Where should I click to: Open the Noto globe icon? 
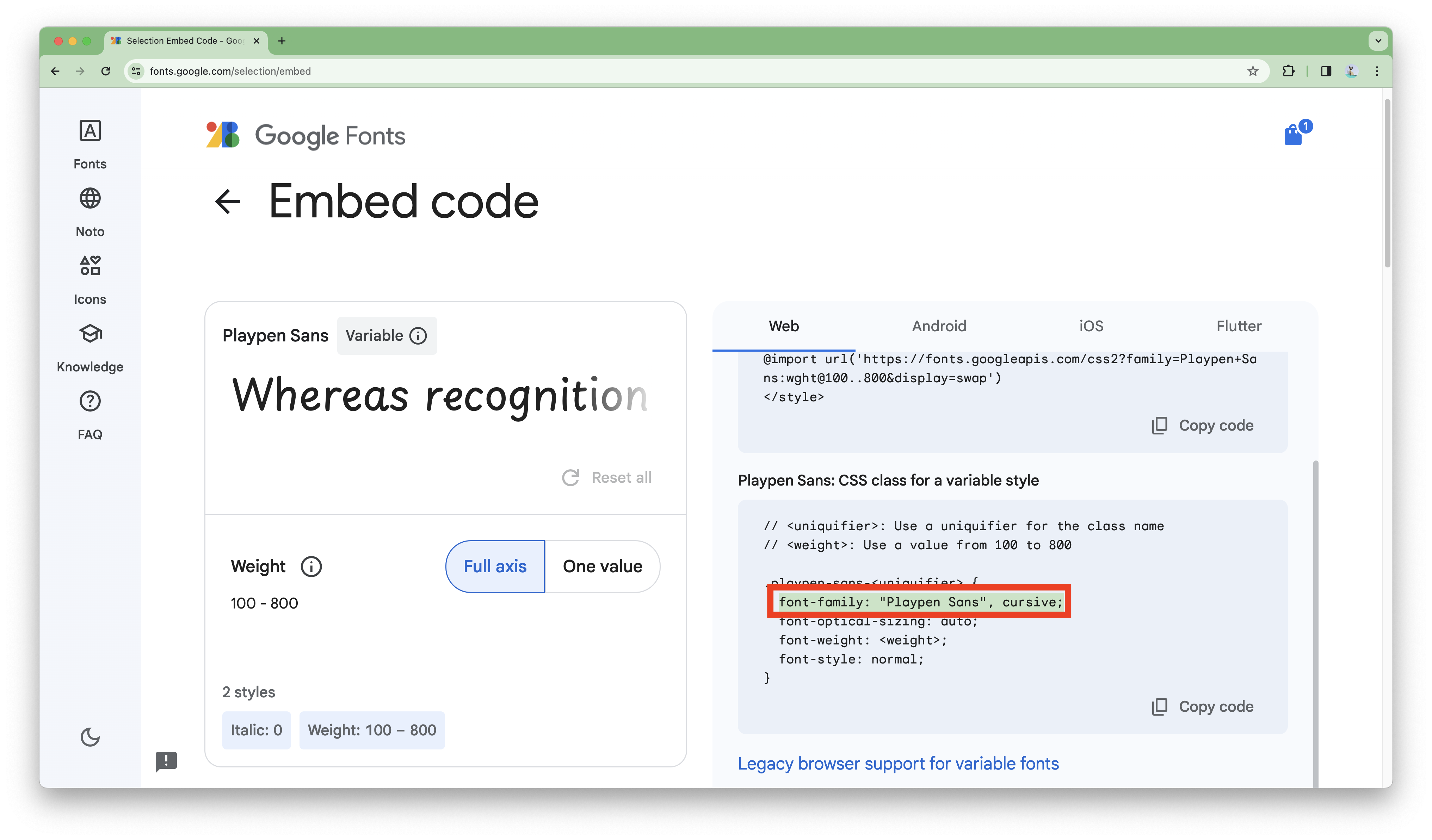click(x=90, y=198)
